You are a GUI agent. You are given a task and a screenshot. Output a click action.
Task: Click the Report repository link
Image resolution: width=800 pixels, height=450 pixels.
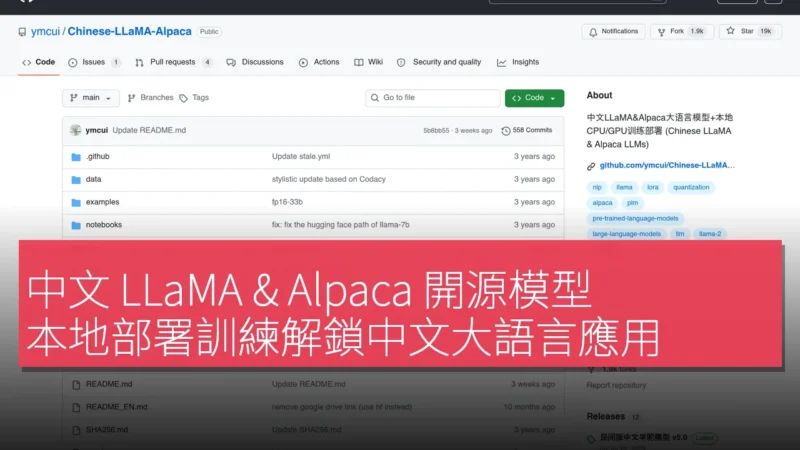tap(616, 385)
